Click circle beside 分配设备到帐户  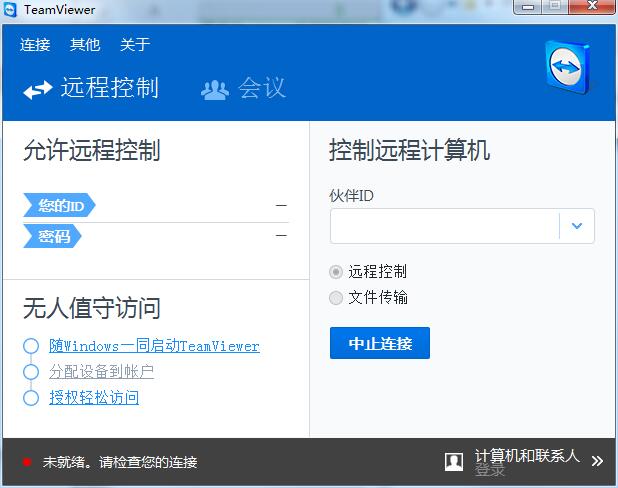tap(31, 372)
